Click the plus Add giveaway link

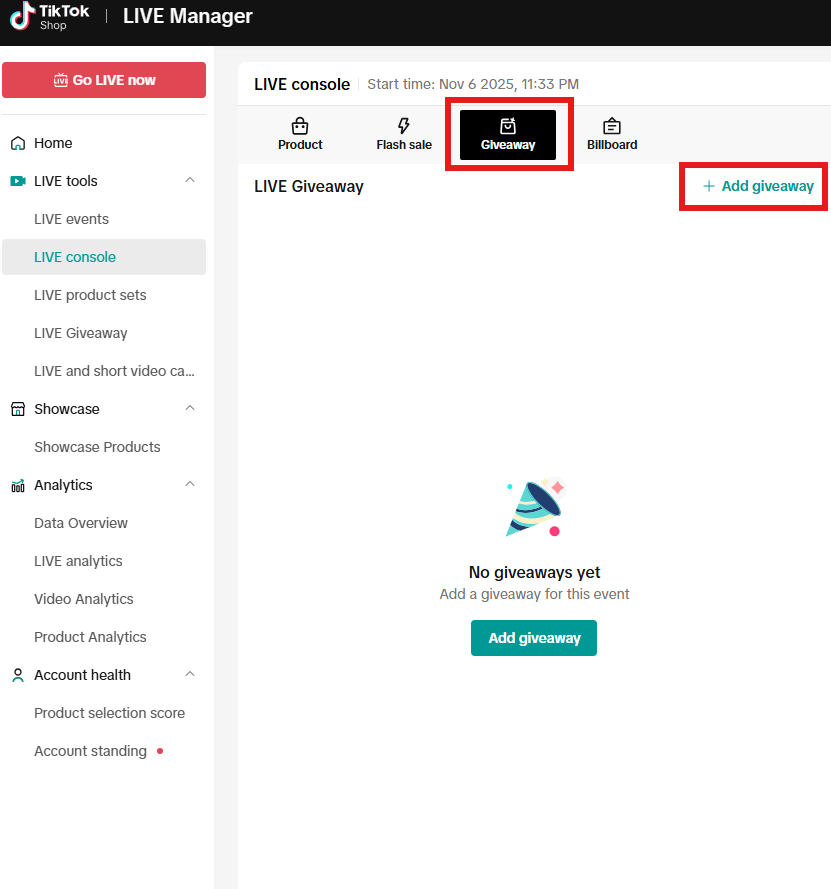(758, 186)
